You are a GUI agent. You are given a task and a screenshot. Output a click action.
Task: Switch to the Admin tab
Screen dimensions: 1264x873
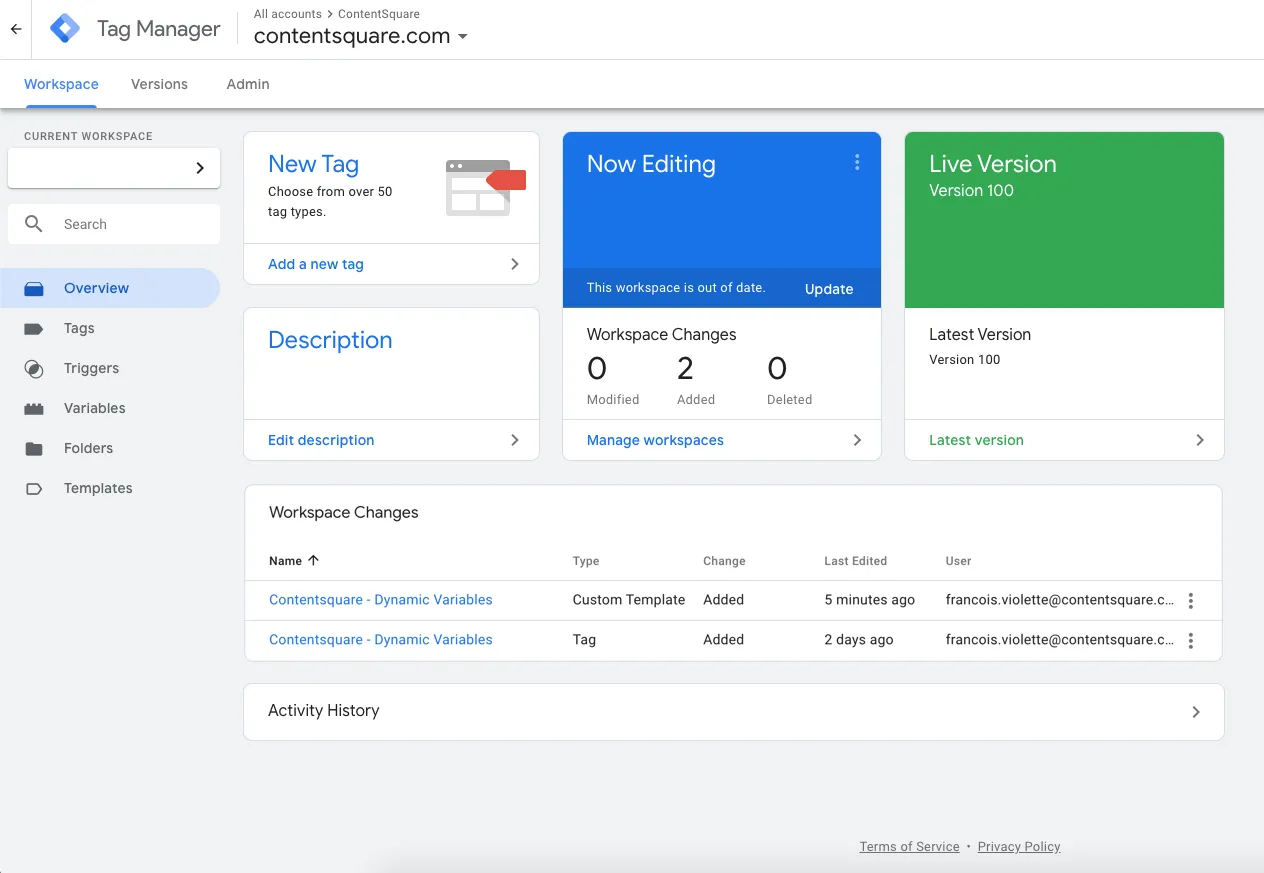[248, 84]
